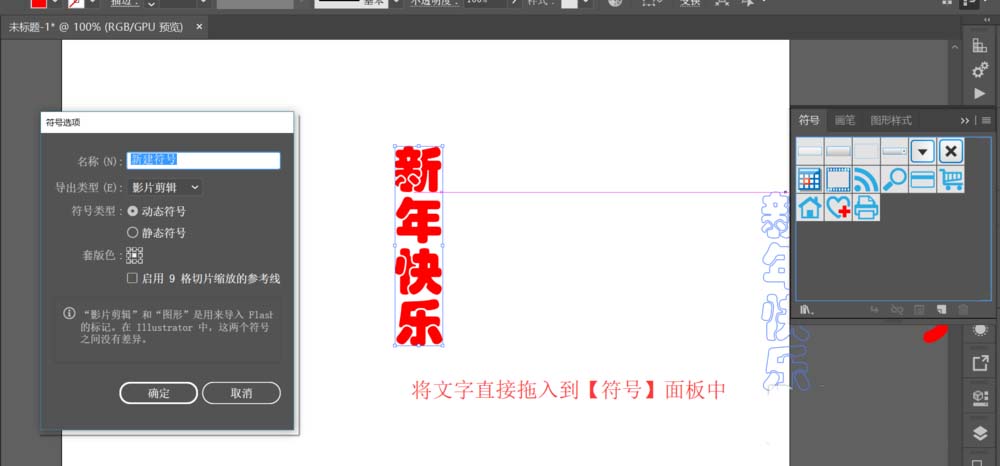Collapse the dock with top double-arrow

click(x=988, y=20)
